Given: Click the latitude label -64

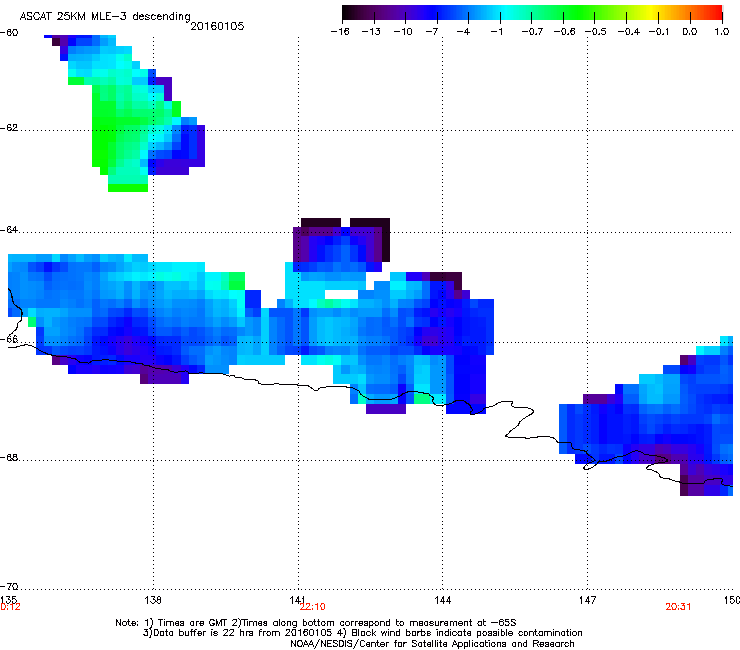Looking at the screenshot, I should click(9, 230).
